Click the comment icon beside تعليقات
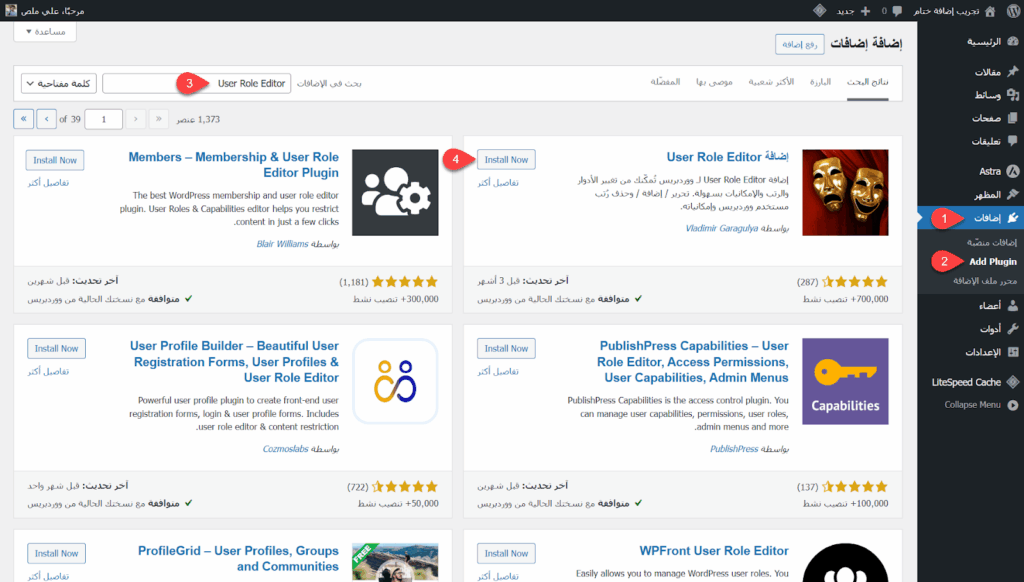 click(1012, 140)
